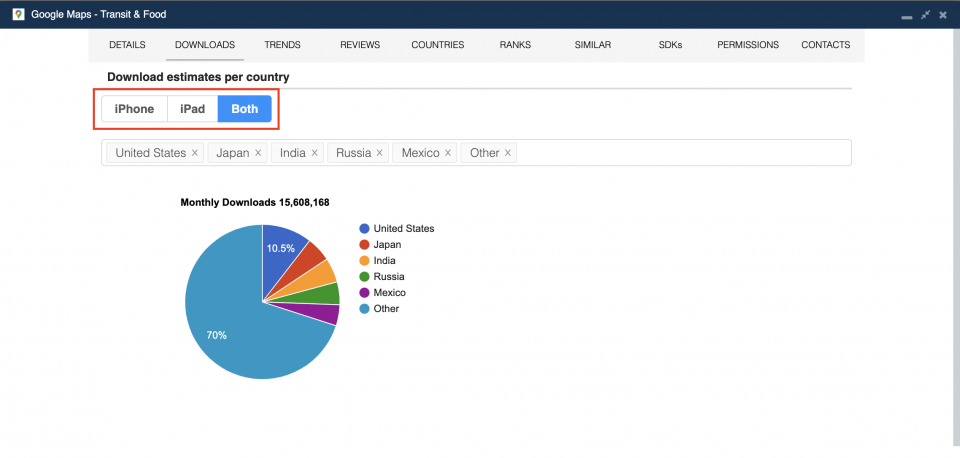This screenshot has height=458, width=960.
Task: Click the United States legend label
Action: 403,228
